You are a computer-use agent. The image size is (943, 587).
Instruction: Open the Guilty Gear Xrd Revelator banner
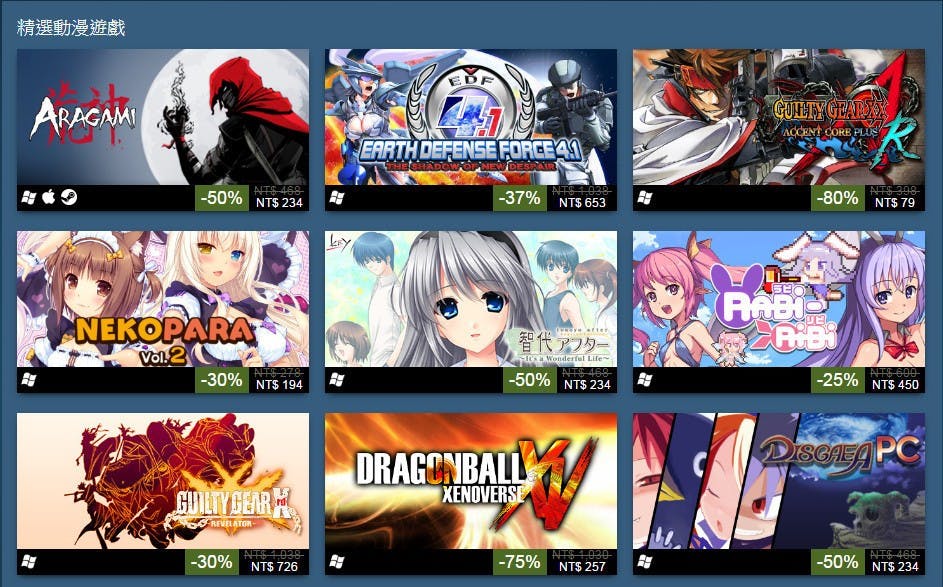point(163,481)
